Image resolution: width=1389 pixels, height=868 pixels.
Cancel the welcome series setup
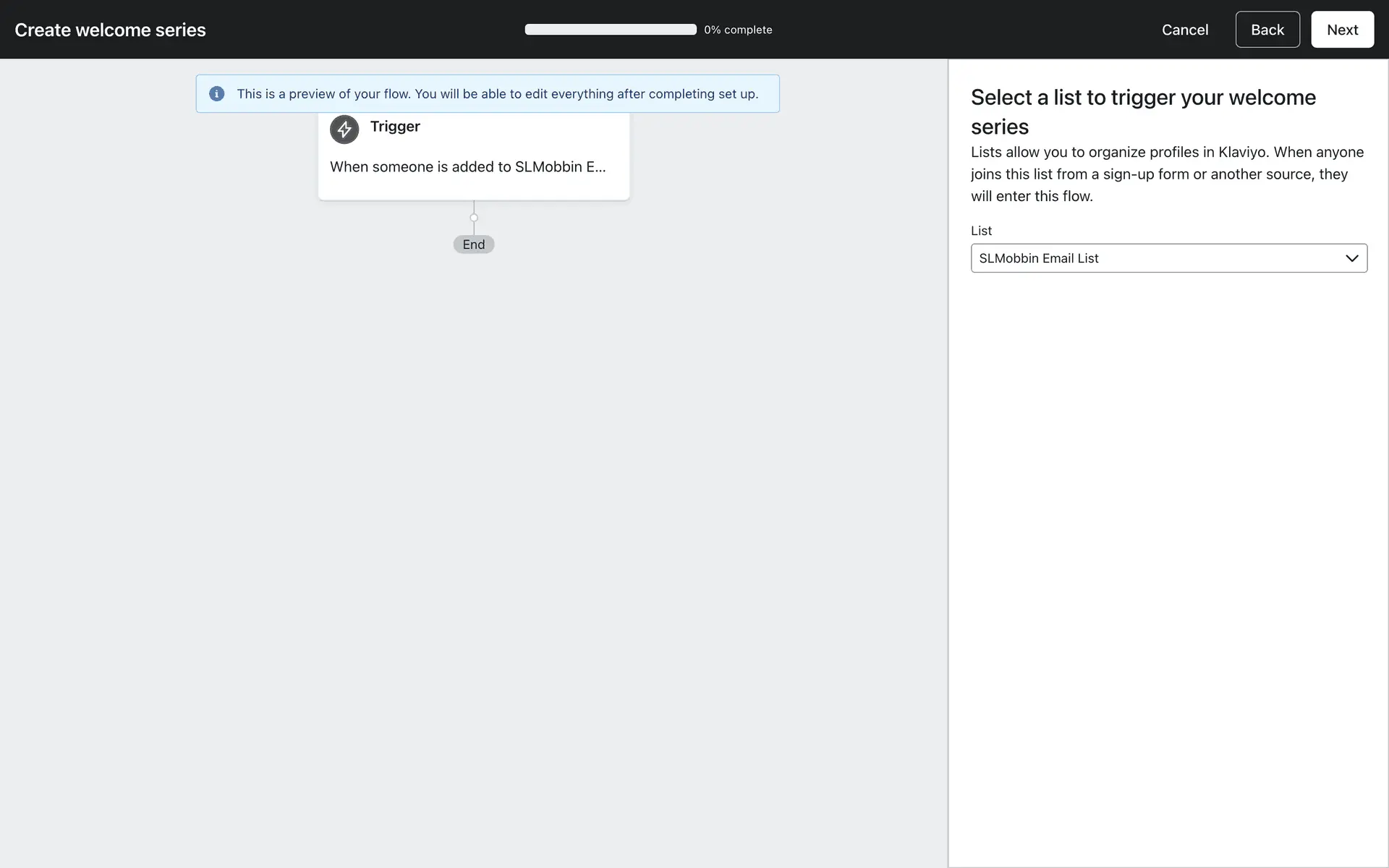coord(1184,30)
